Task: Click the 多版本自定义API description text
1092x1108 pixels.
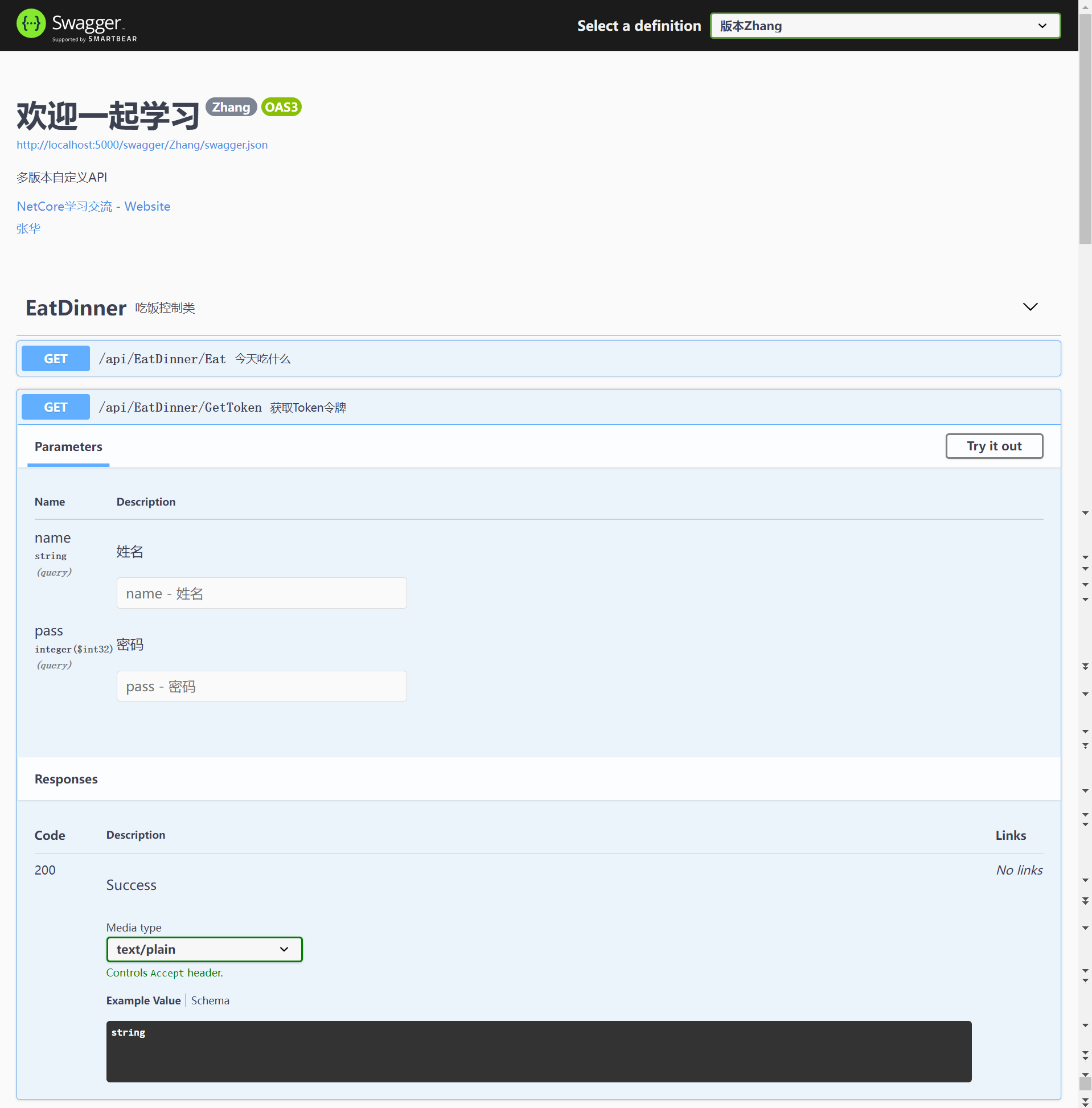Action: click(62, 177)
